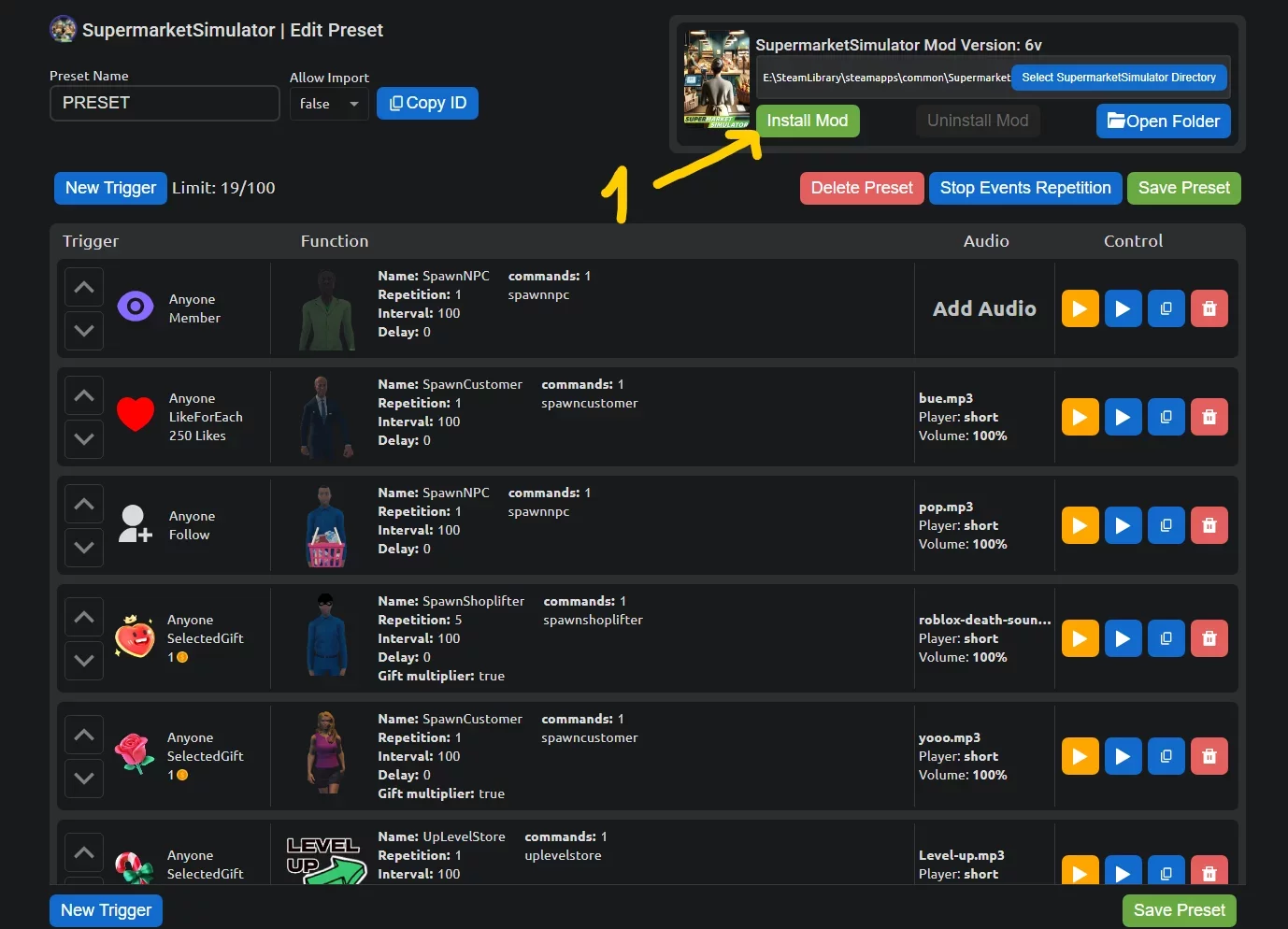Move the SpawnShoplifter trigger up
Image resolution: width=1288 pixels, height=929 pixels.
coord(84,617)
